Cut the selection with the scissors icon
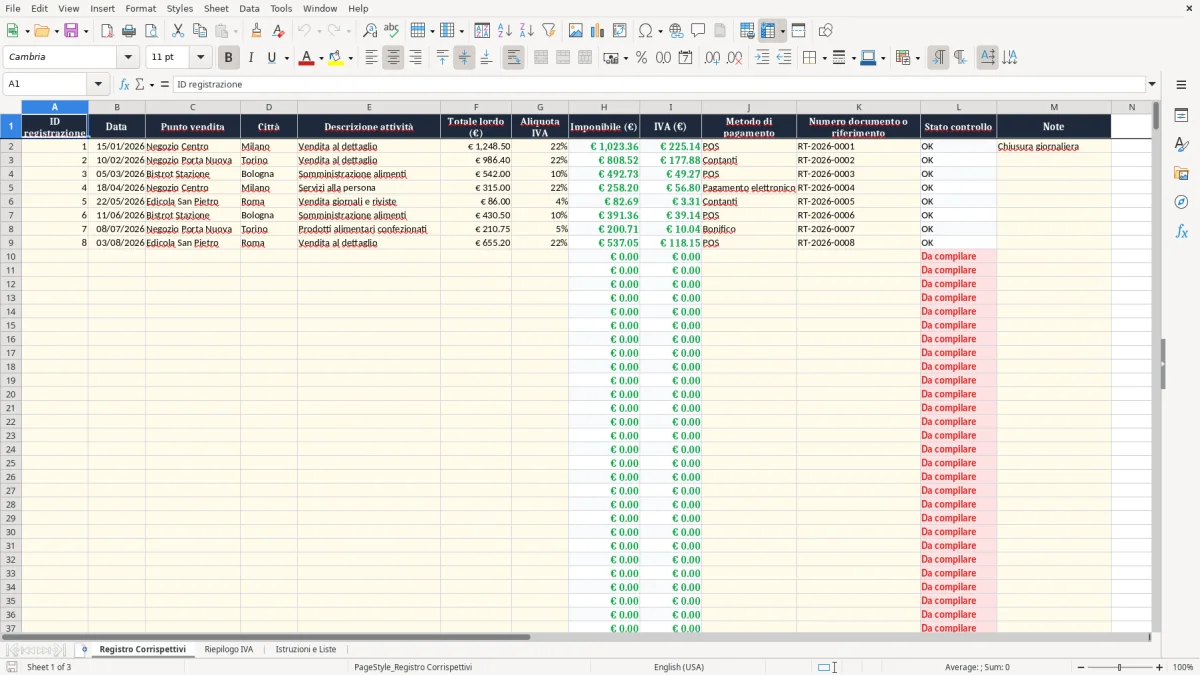The image size is (1200, 675). coord(178,31)
